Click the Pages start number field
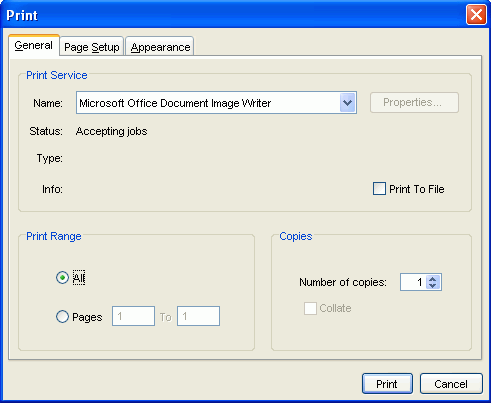The height and width of the screenshot is (403, 491). click(x=133, y=316)
